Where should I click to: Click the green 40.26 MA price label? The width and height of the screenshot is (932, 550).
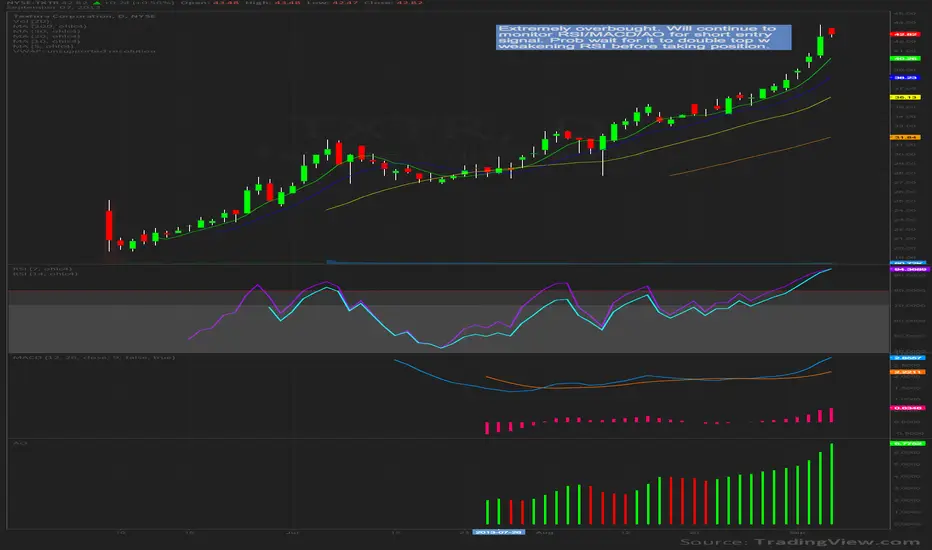(x=905, y=58)
